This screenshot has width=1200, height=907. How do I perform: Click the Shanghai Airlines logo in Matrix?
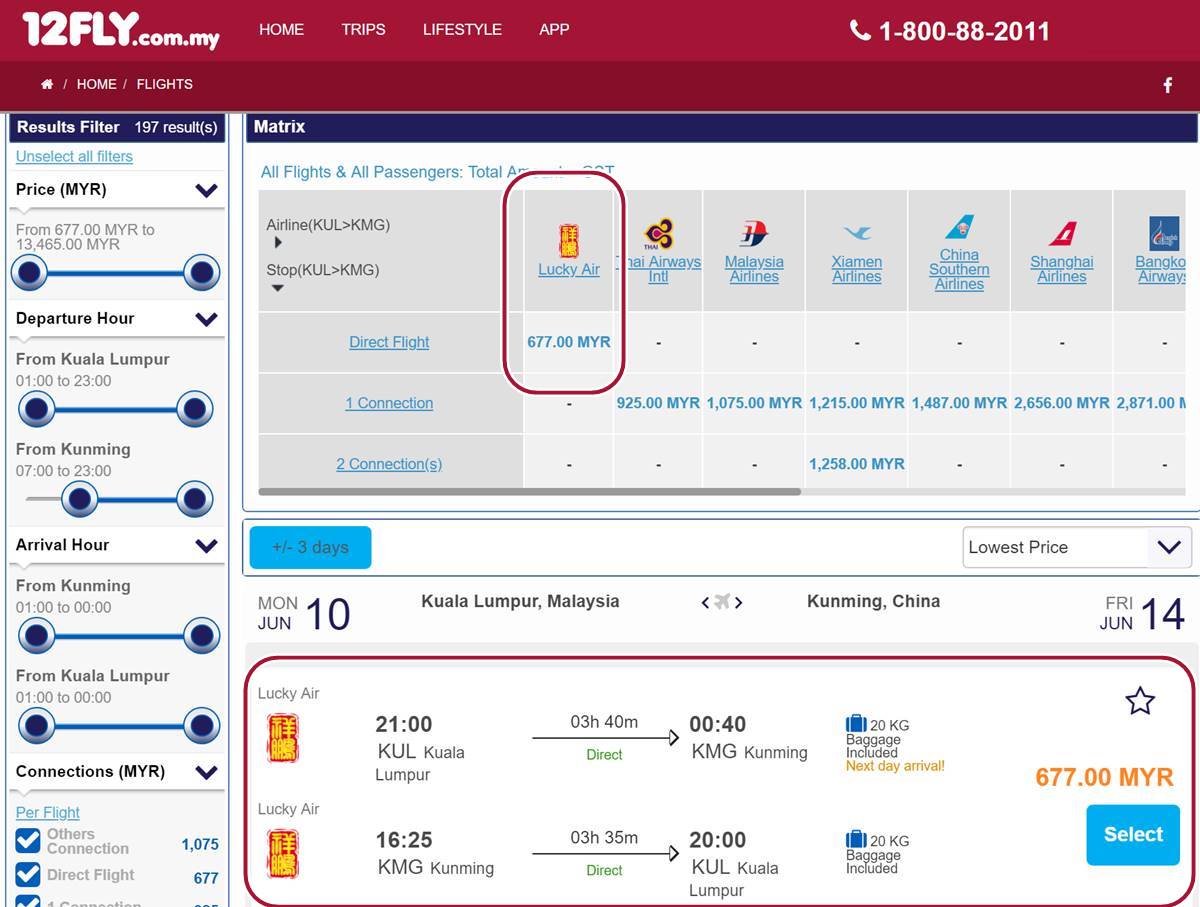point(1061,234)
